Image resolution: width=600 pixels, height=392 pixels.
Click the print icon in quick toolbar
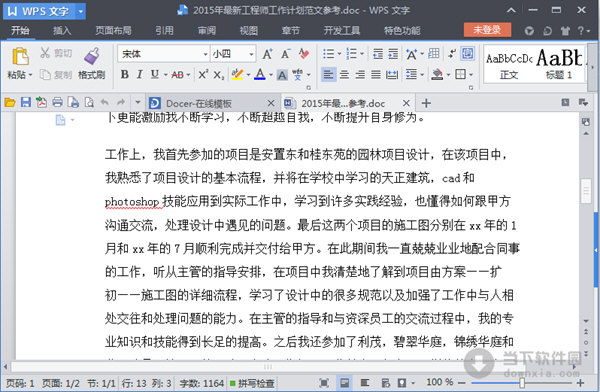click(x=57, y=102)
